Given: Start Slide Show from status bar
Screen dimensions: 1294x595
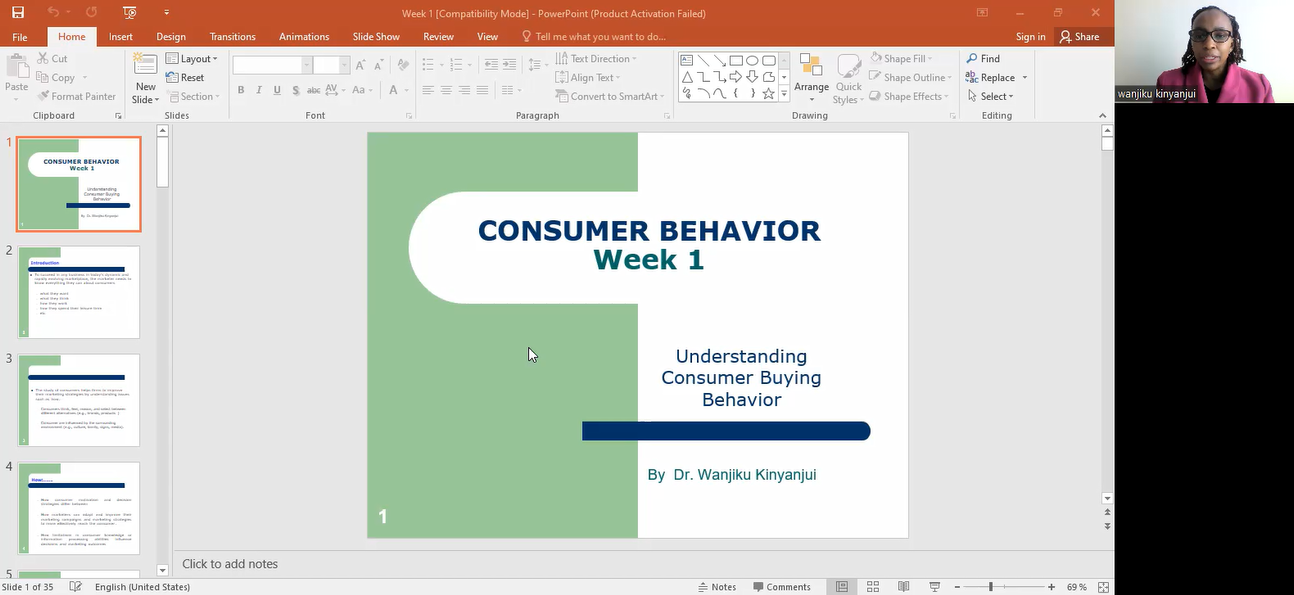Looking at the screenshot, I should coord(935,587).
